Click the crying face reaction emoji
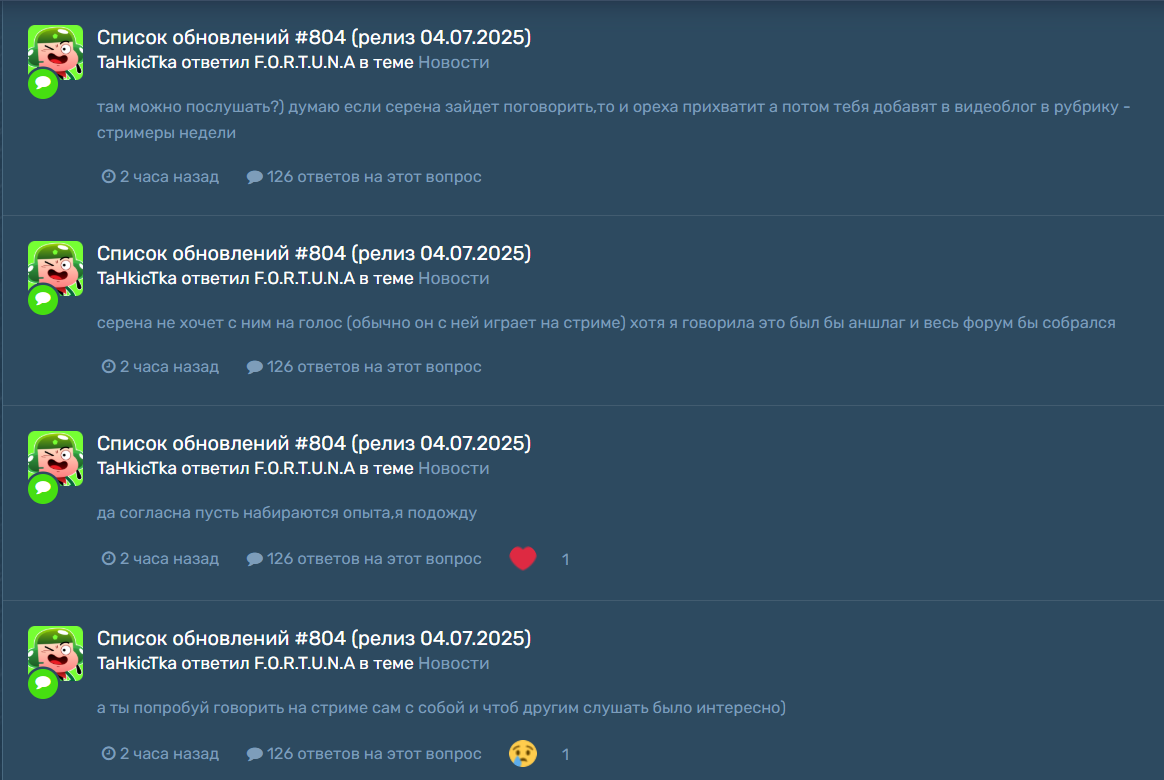1164x780 pixels. pyautogui.click(x=523, y=753)
